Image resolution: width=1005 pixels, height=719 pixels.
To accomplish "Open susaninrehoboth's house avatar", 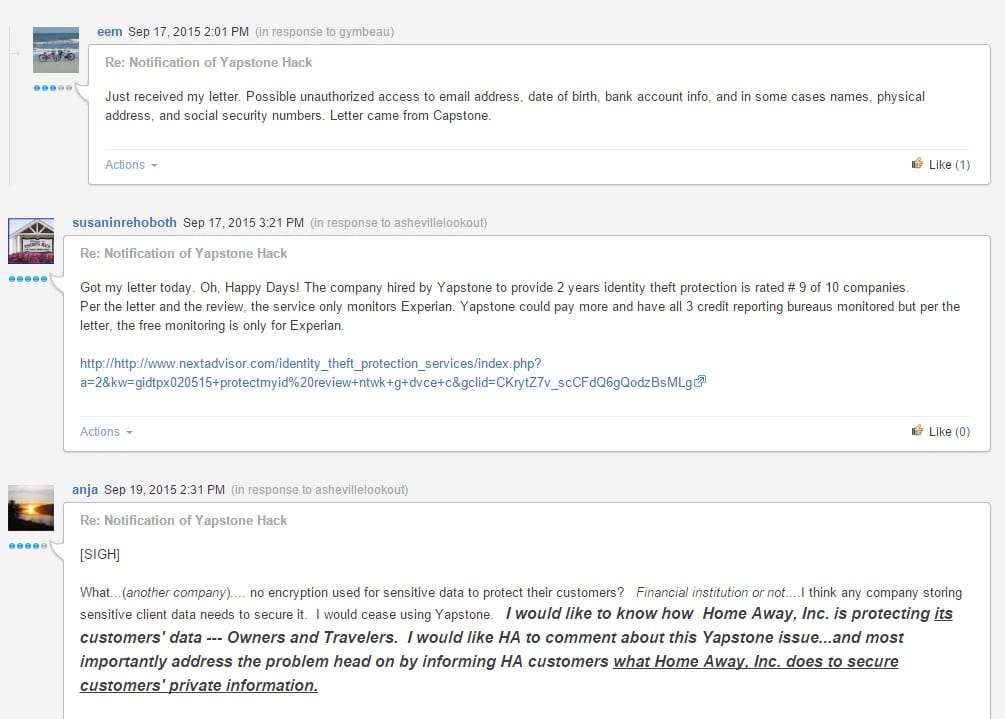I will (31, 241).
